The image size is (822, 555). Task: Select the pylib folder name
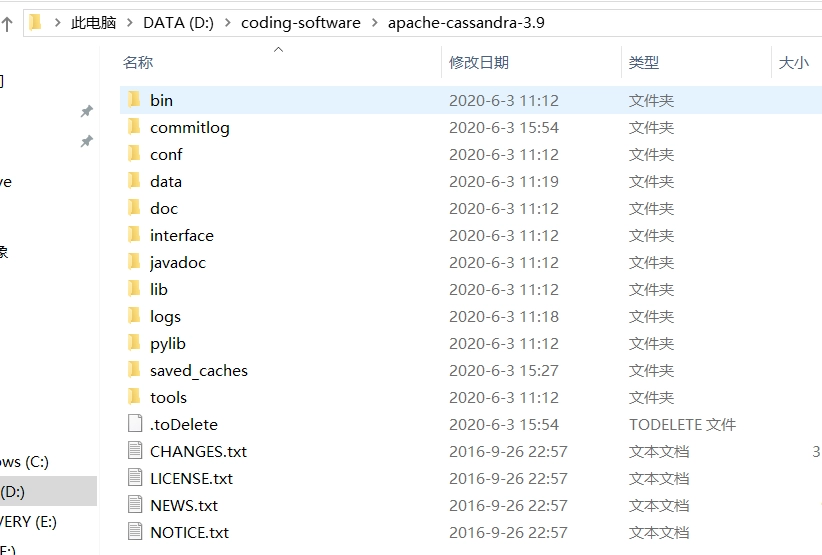click(x=168, y=344)
